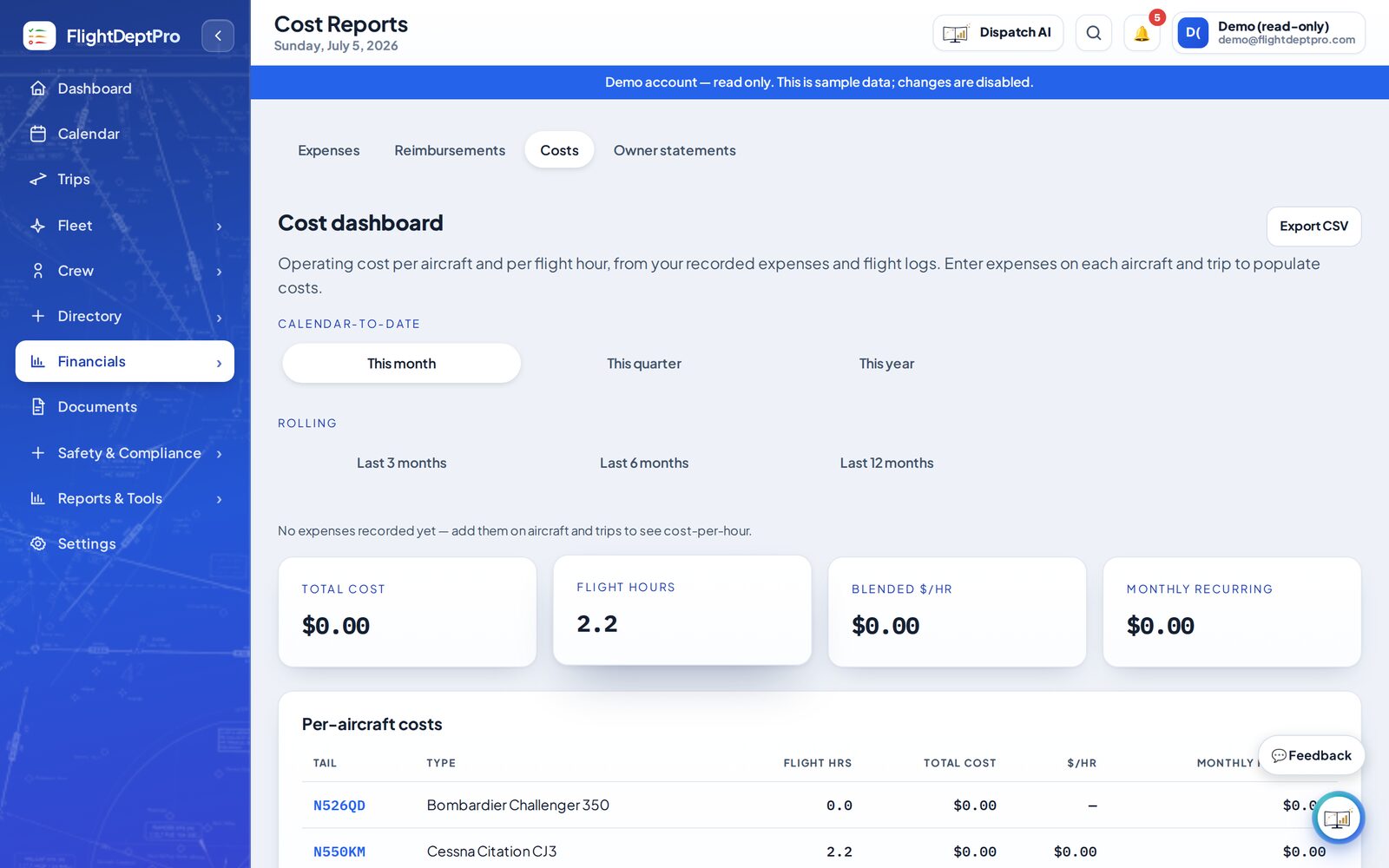The image size is (1389, 868).
Task: Click the Bombardier Challenger 350 cell
Action: coord(518,806)
